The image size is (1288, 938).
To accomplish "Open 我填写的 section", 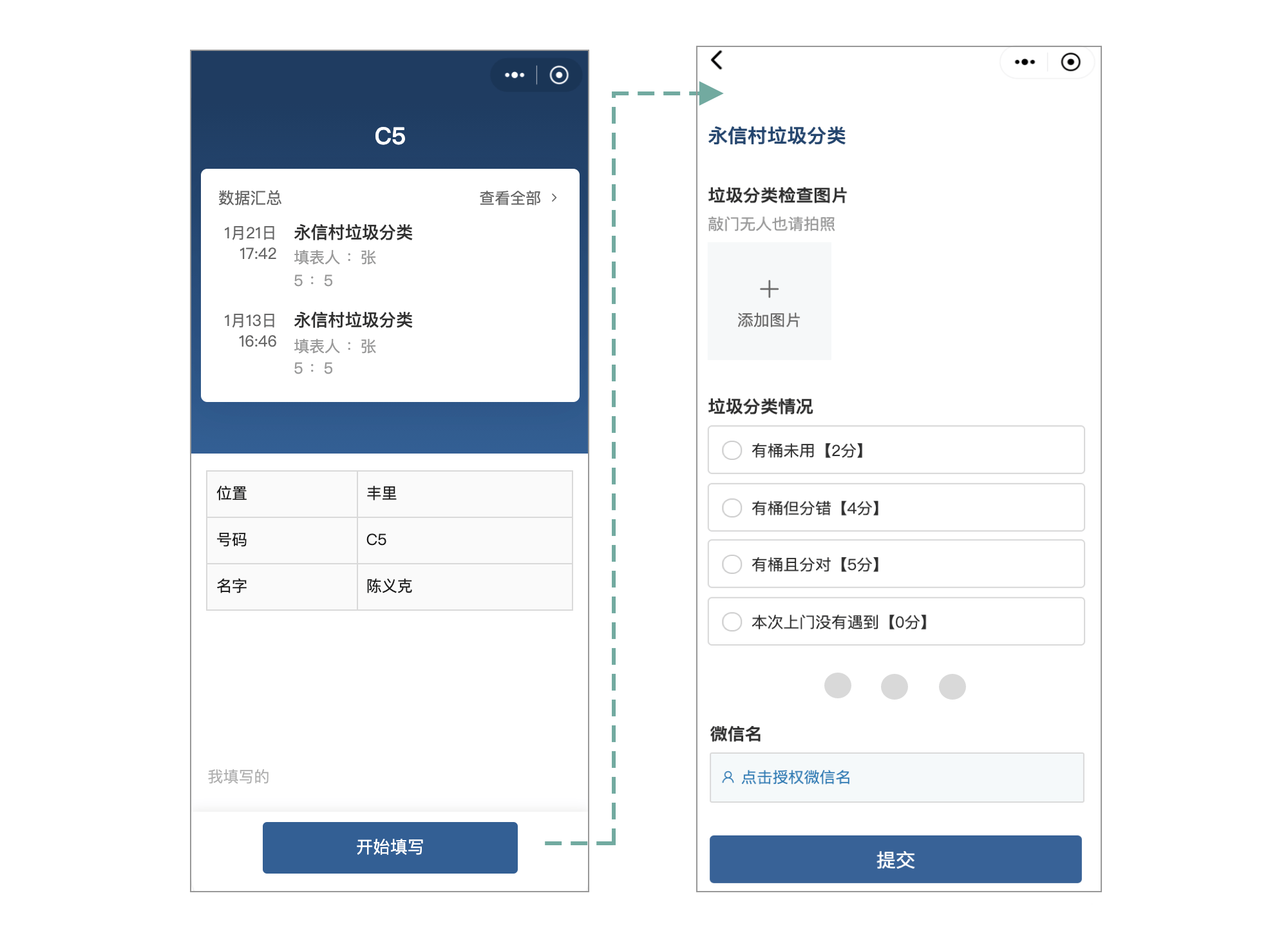I will (x=238, y=776).
